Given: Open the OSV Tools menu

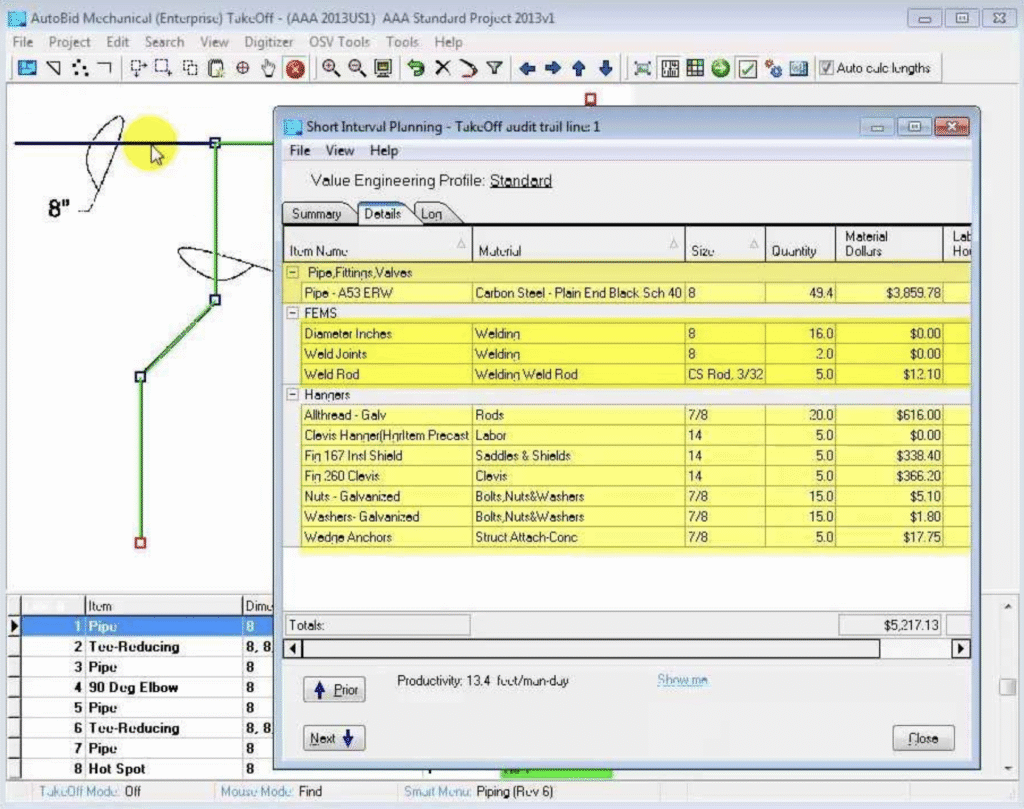Looking at the screenshot, I should tap(339, 42).
